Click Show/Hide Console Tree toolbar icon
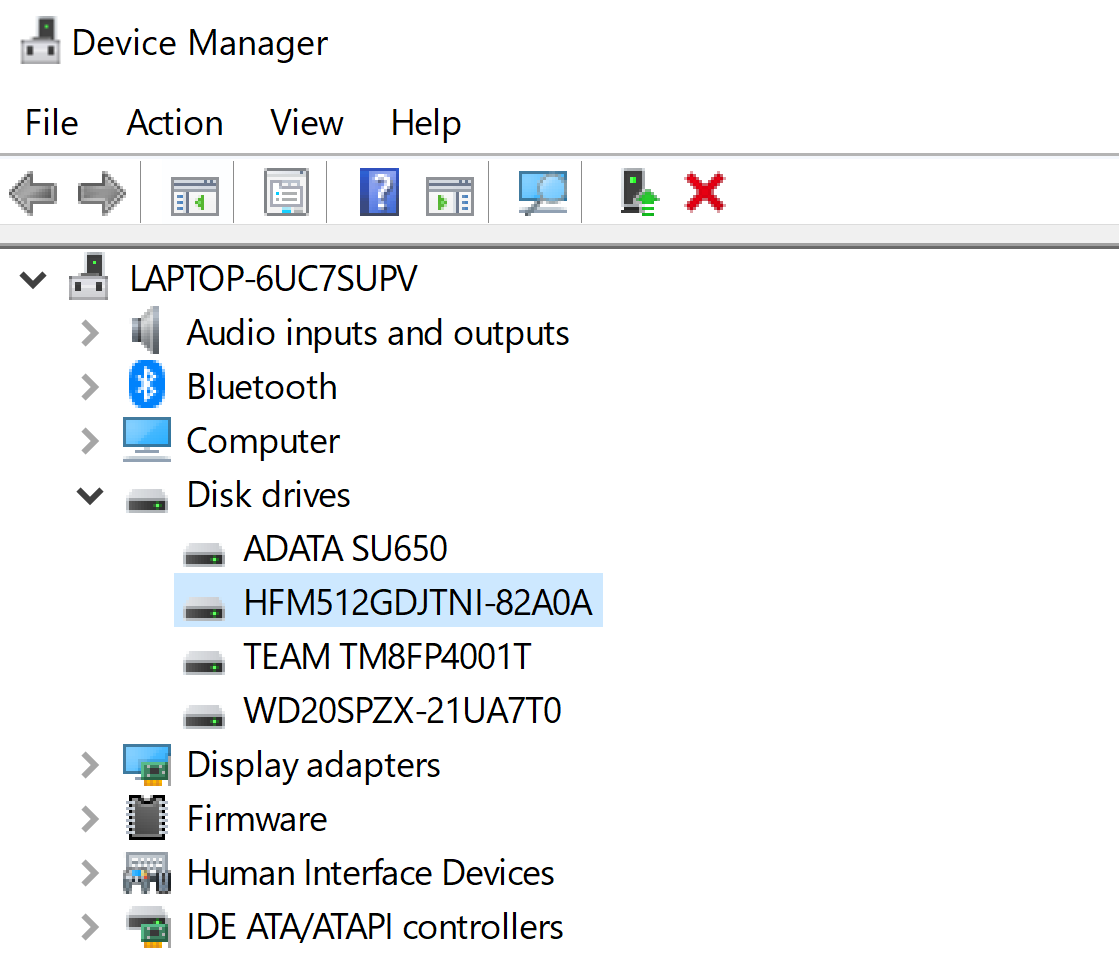Image resolution: width=1119 pixels, height=962 pixels. [x=194, y=192]
